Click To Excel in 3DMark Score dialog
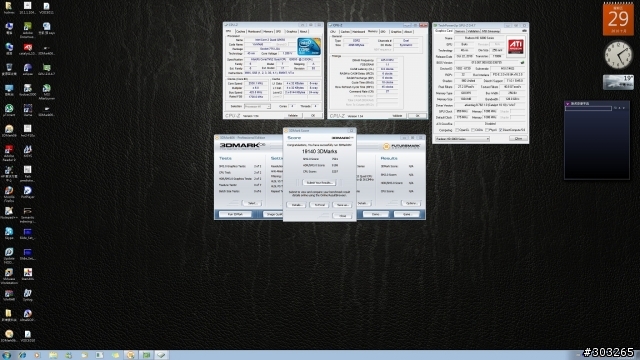The image size is (640, 360). pos(320,205)
